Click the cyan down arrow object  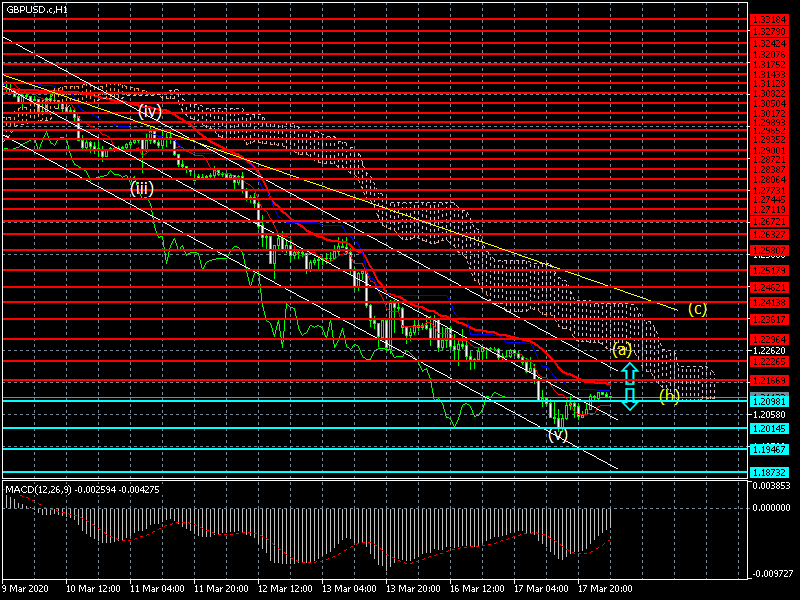(630, 399)
